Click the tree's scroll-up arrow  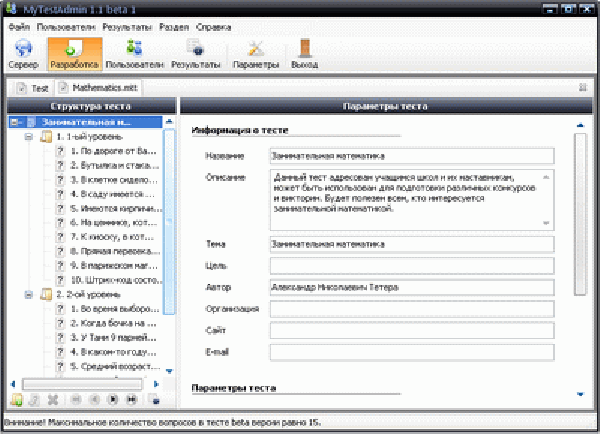pyautogui.click(x=169, y=122)
